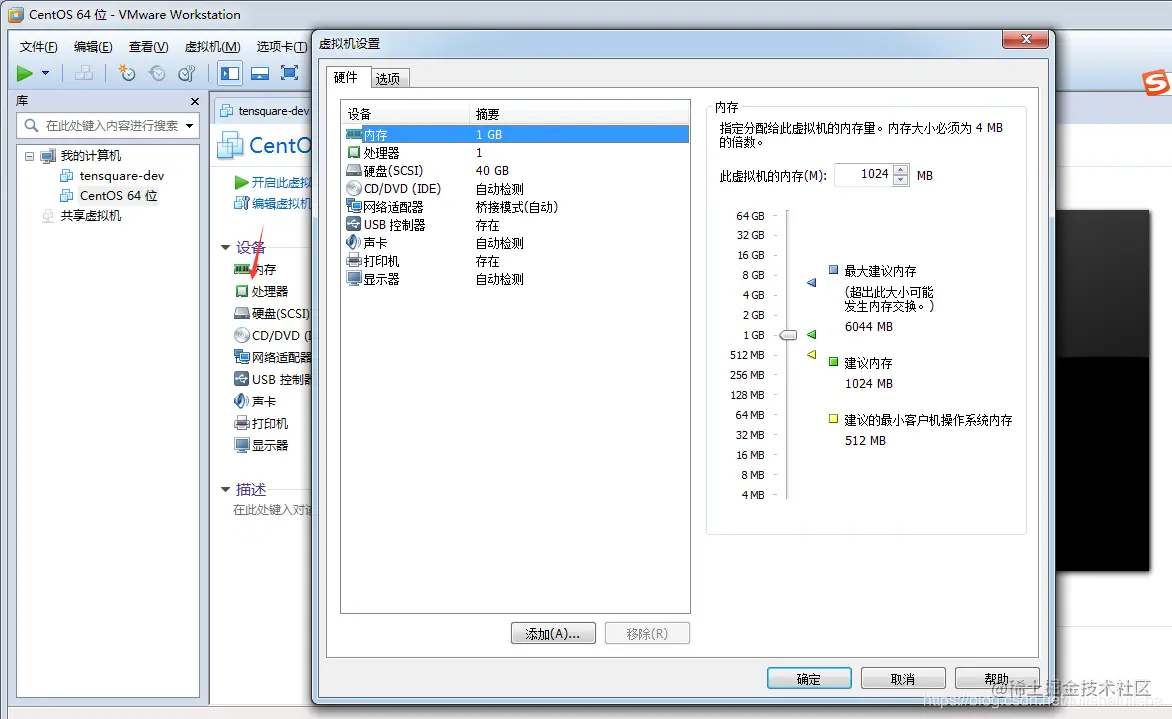Open the 选项卡(T) menu
1172x719 pixels.
tap(281, 47)
